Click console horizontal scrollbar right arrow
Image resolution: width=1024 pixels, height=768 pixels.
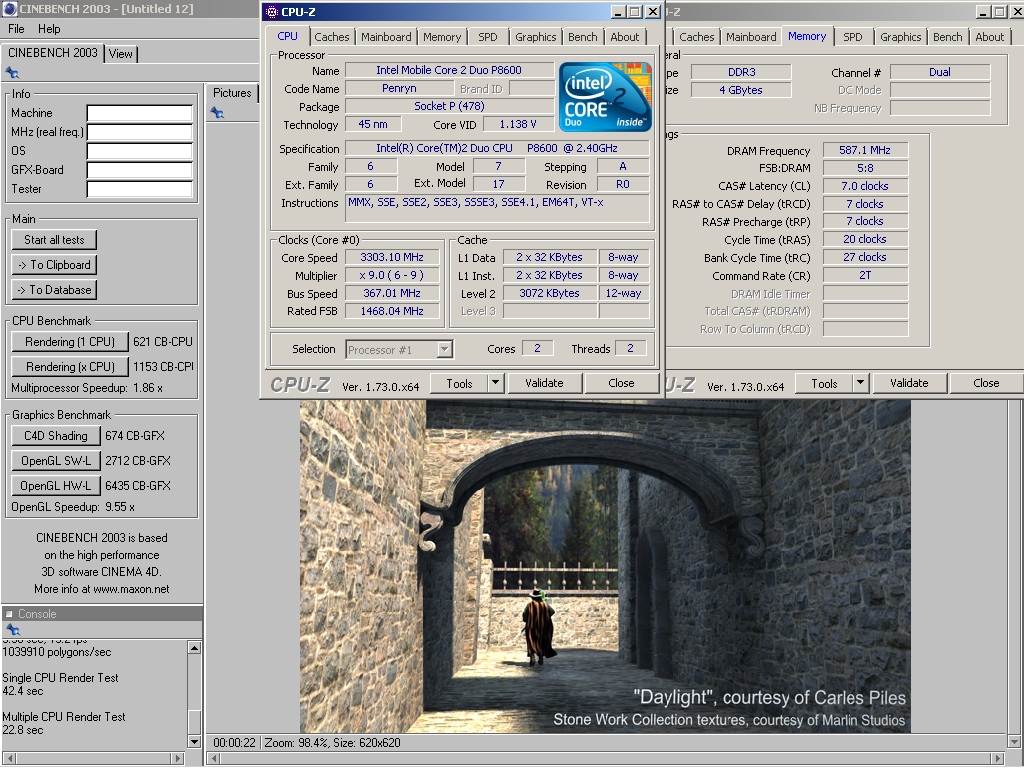[x=178, y=758]
